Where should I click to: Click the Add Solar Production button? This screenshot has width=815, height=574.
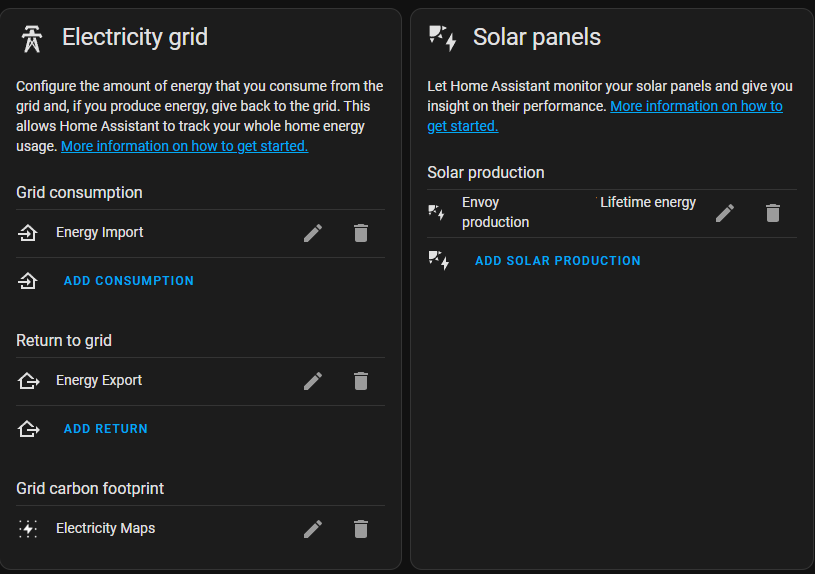[x=558, y=261]
